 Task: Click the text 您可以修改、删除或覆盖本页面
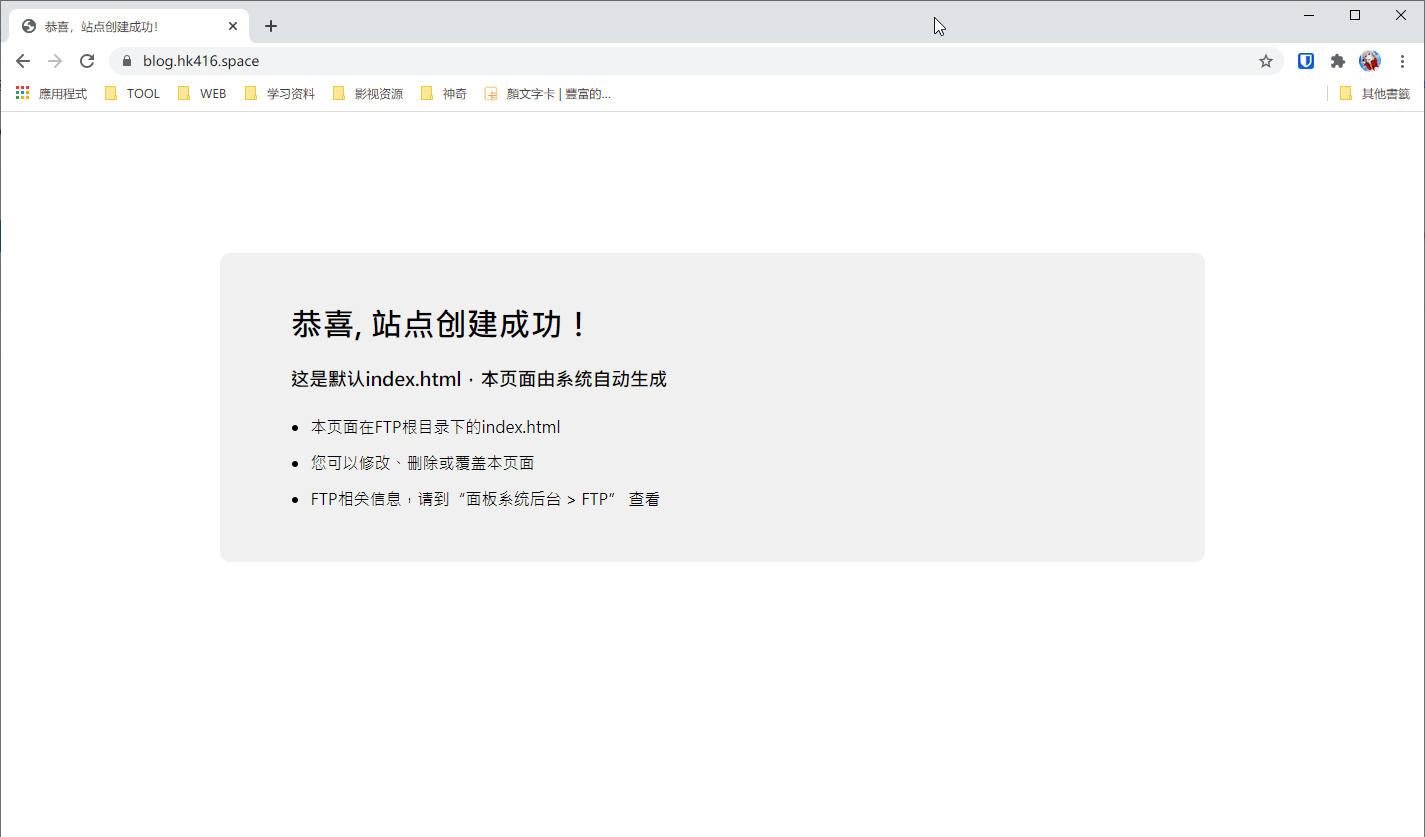pyautogui.click(x=422, y=463)
